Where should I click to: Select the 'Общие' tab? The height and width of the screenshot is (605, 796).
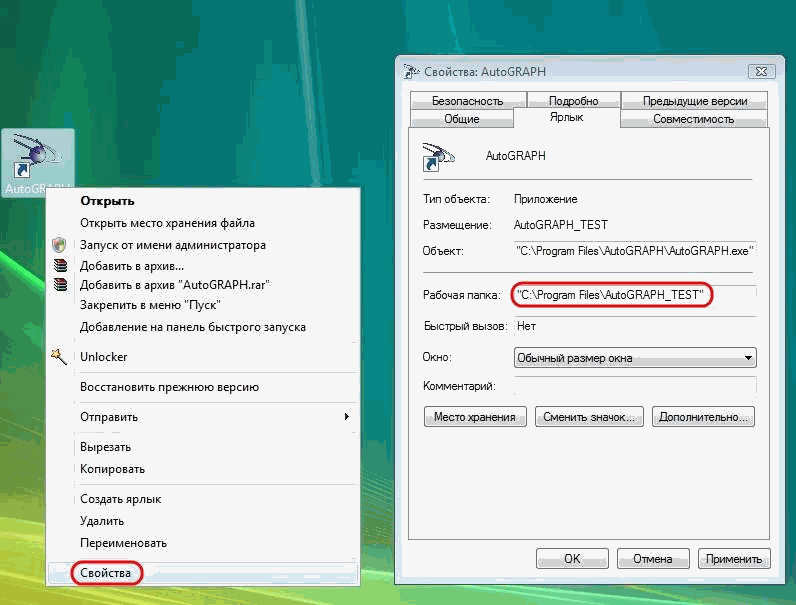[461, 119]
